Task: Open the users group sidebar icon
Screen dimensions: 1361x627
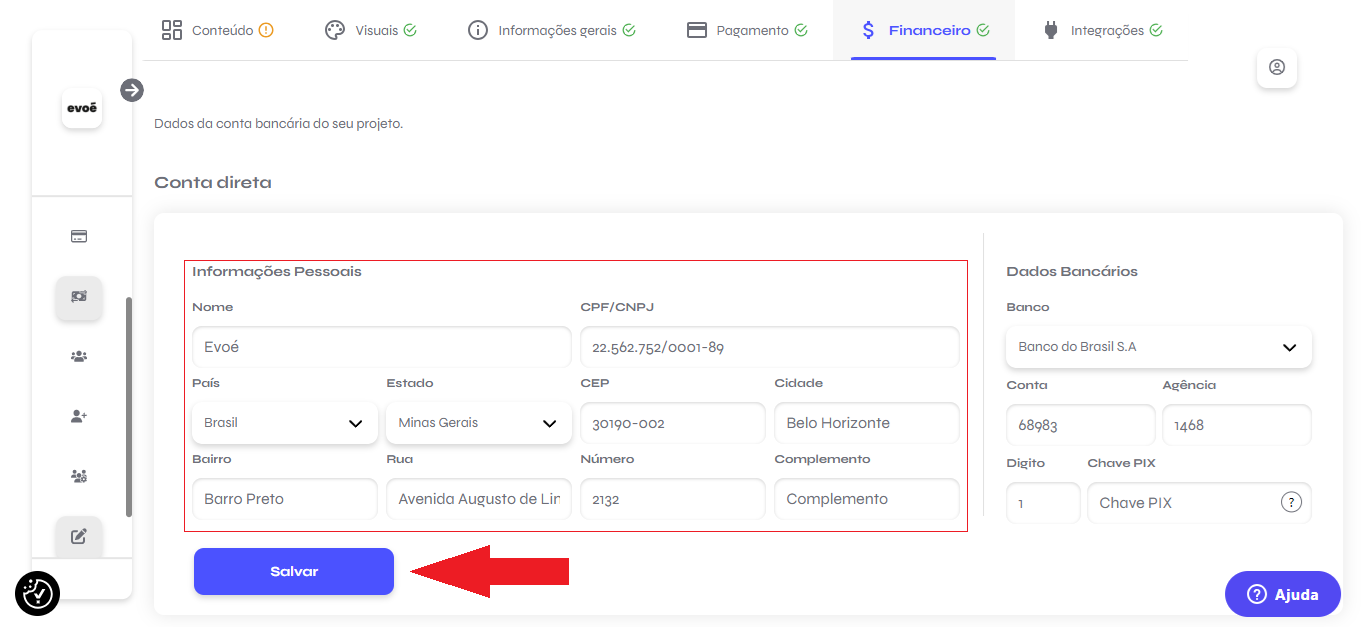Action: point(79,356)
